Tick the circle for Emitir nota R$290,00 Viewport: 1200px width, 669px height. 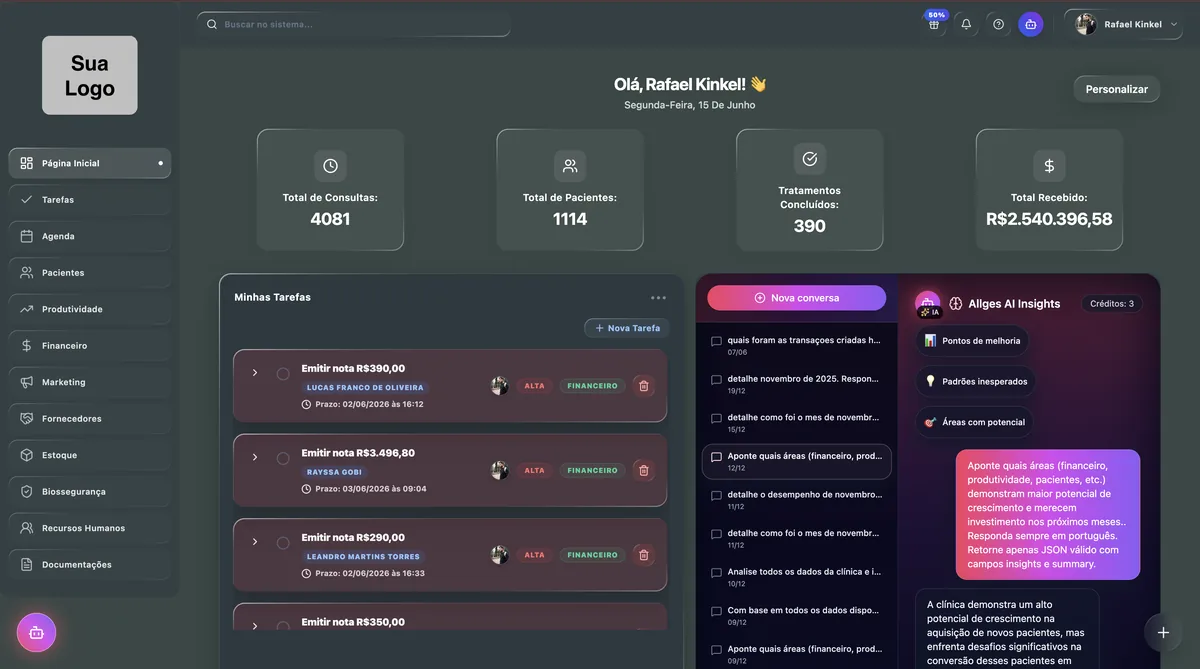[x=283, y=542]
